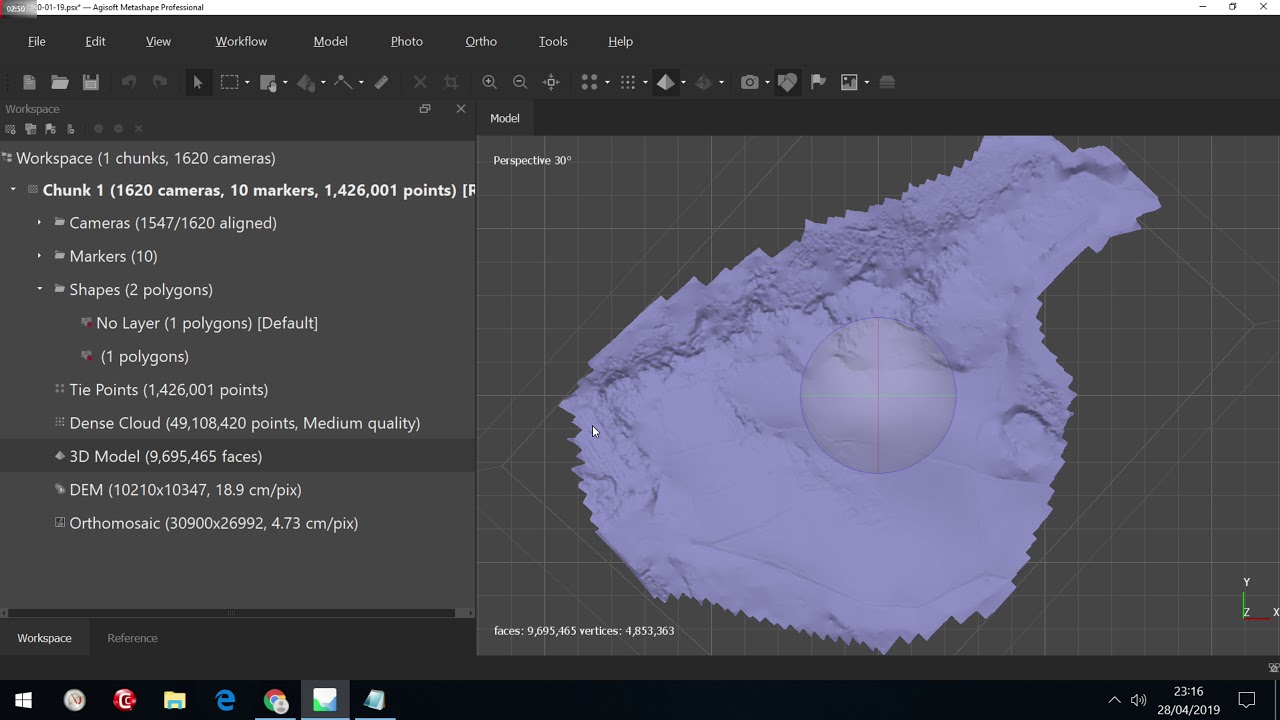The image size is (1280, 720).
Task: Click the Add Scale Bar icon in Workspace toolbar
Action: [x=70, y=129]
